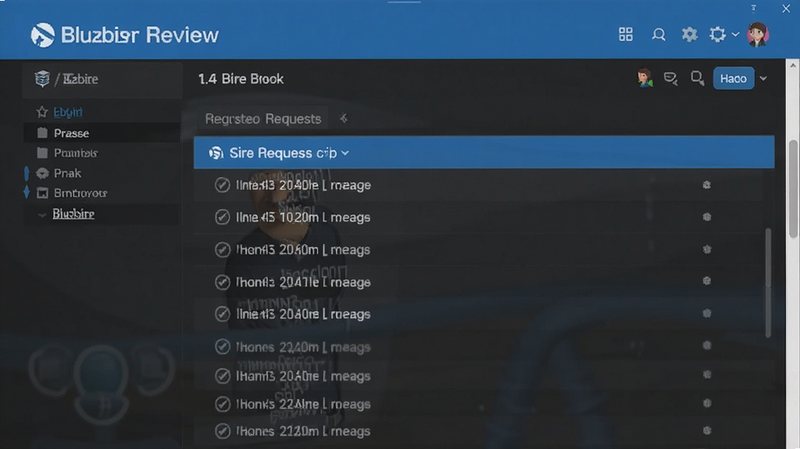The width and height of the screenshot is (800, 449).
Task: Click the Bmtroyors box icon
Action: coord(42,193)
